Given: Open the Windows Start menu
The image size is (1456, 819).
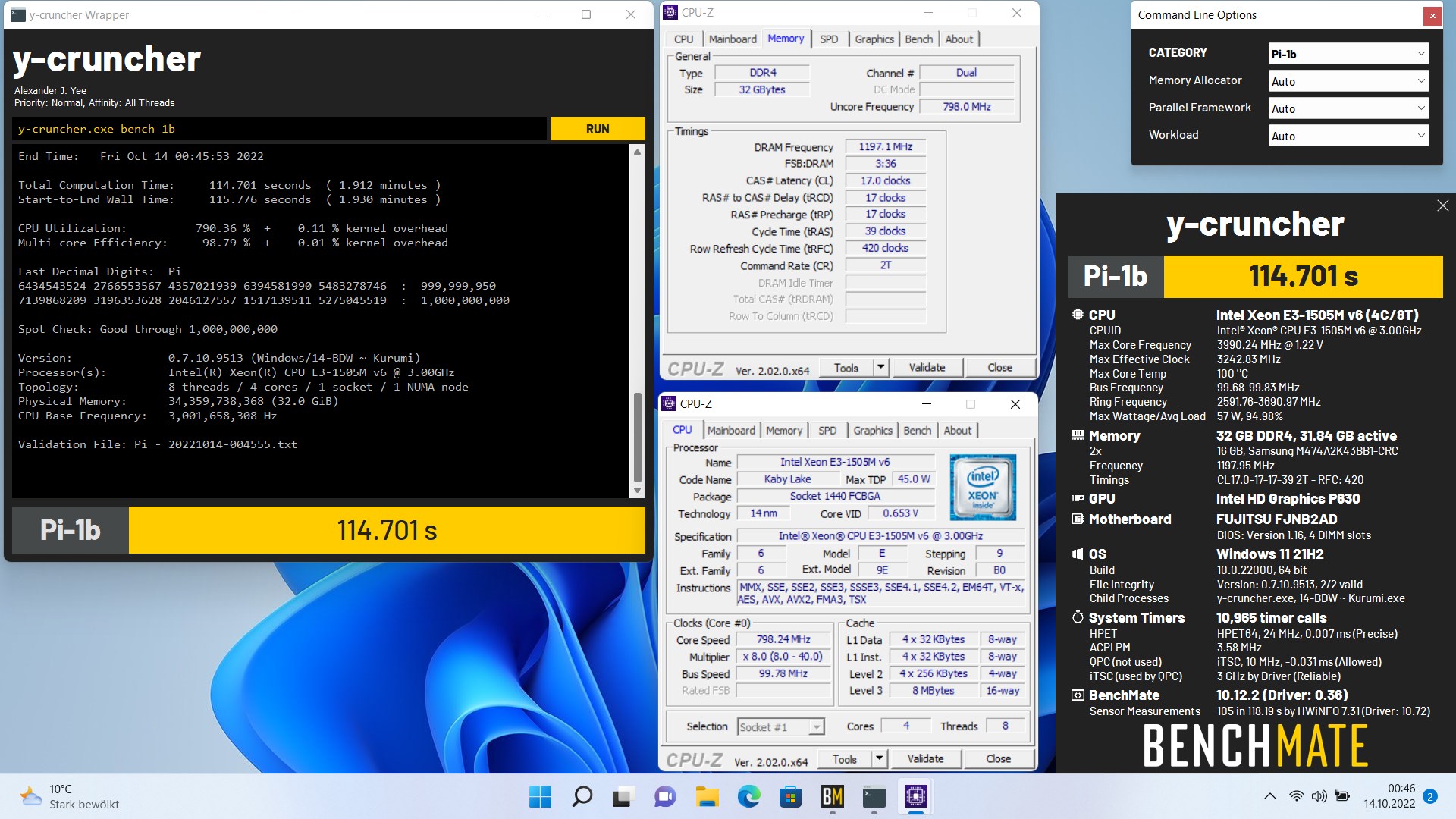Looking at the screenshot, I should tap(540, 796).
